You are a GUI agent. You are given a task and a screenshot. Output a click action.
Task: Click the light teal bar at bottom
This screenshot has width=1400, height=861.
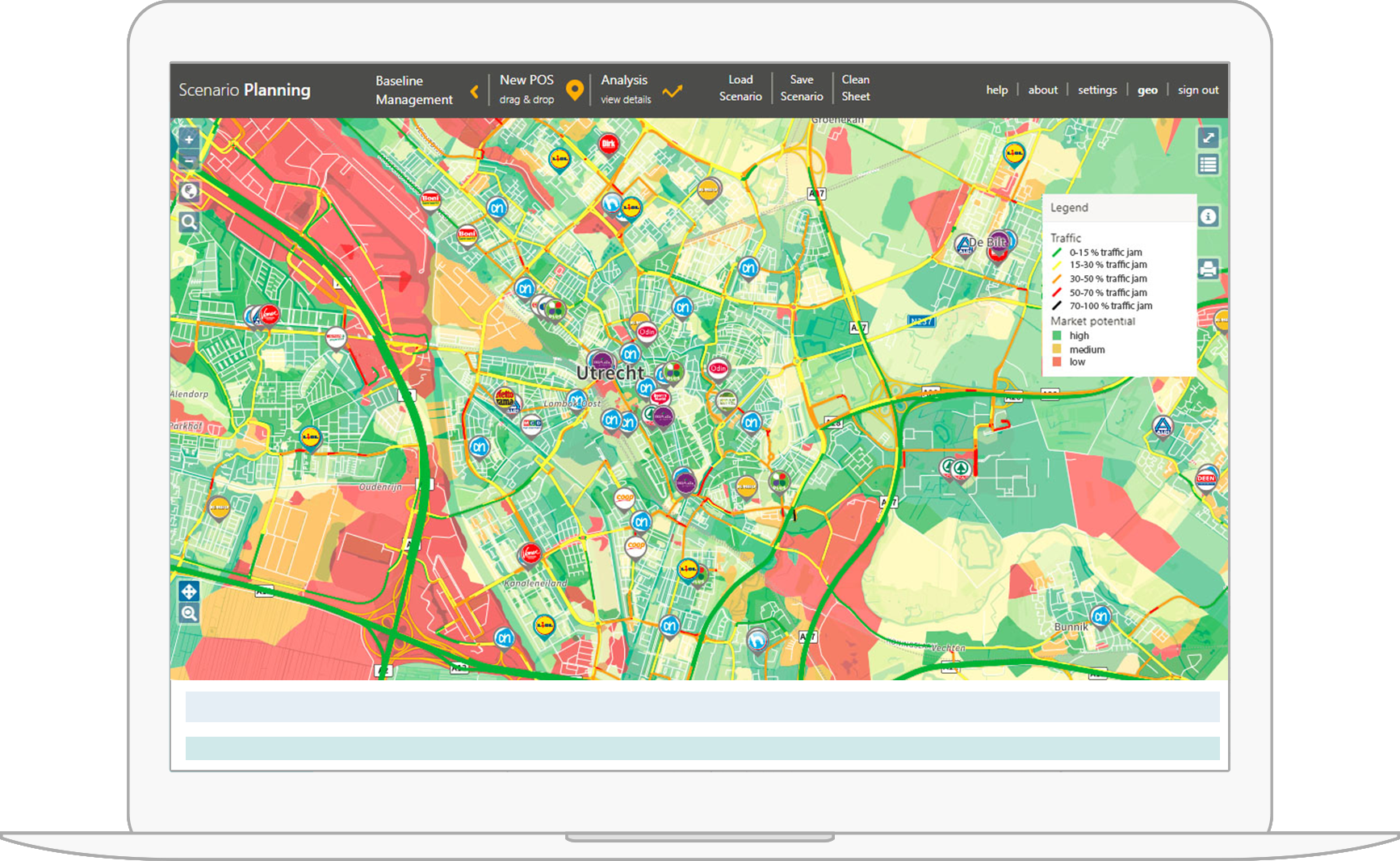coord(702,748)
